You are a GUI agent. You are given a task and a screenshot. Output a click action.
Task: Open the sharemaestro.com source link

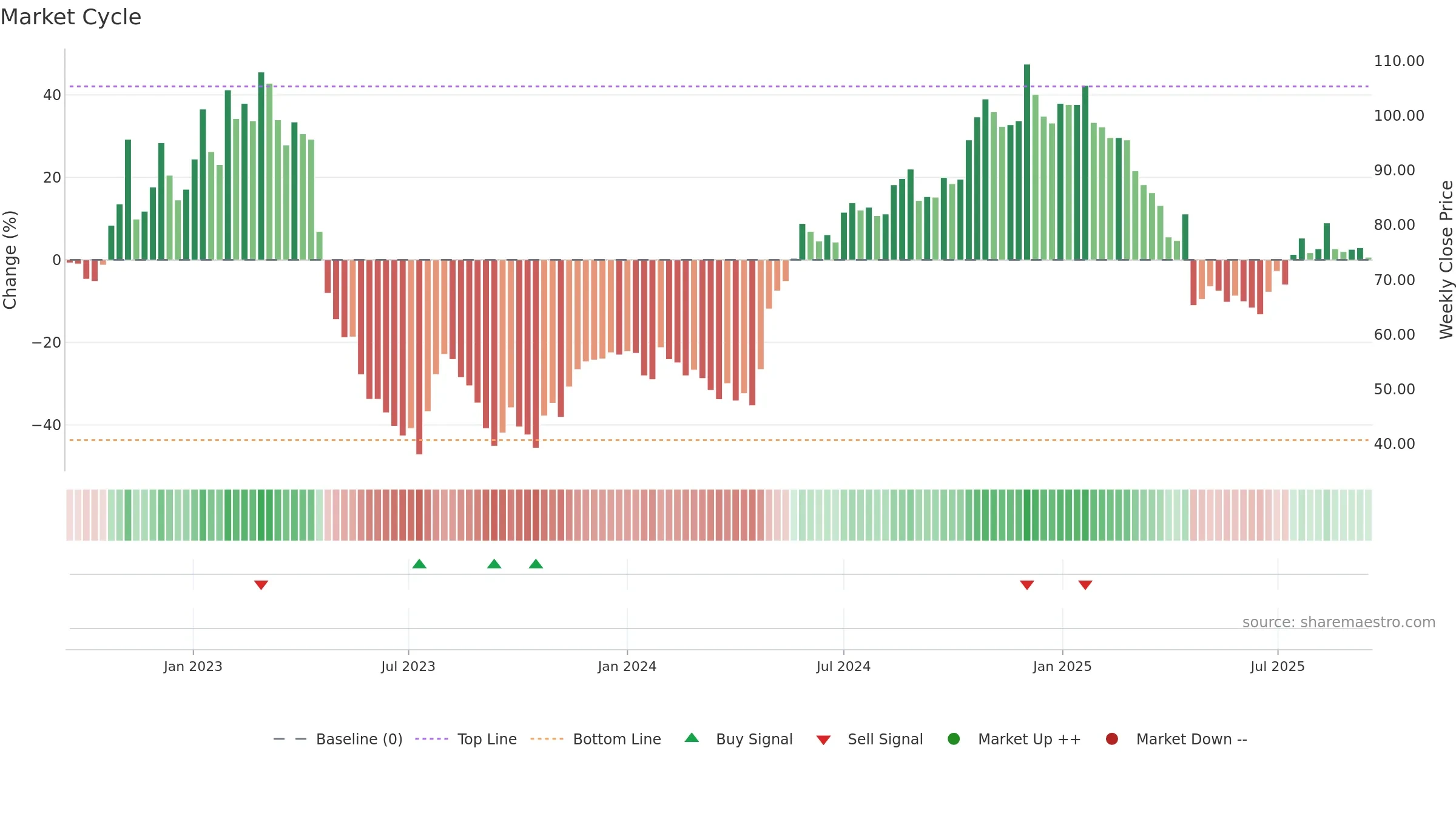(1339, 622)
